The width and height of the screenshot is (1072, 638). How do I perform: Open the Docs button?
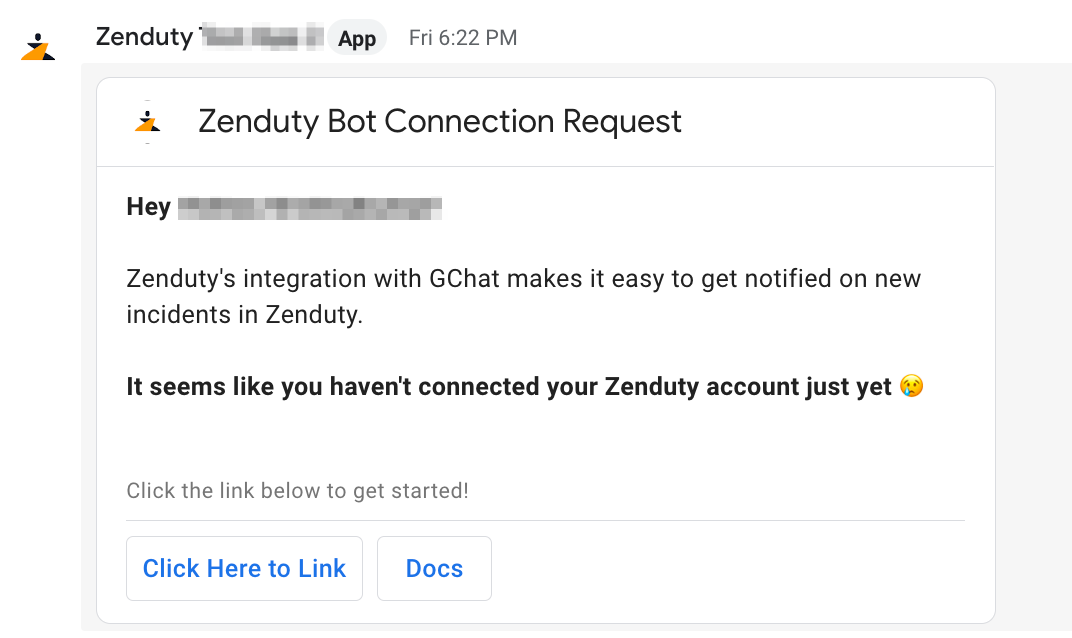click(x=434, y=568)
